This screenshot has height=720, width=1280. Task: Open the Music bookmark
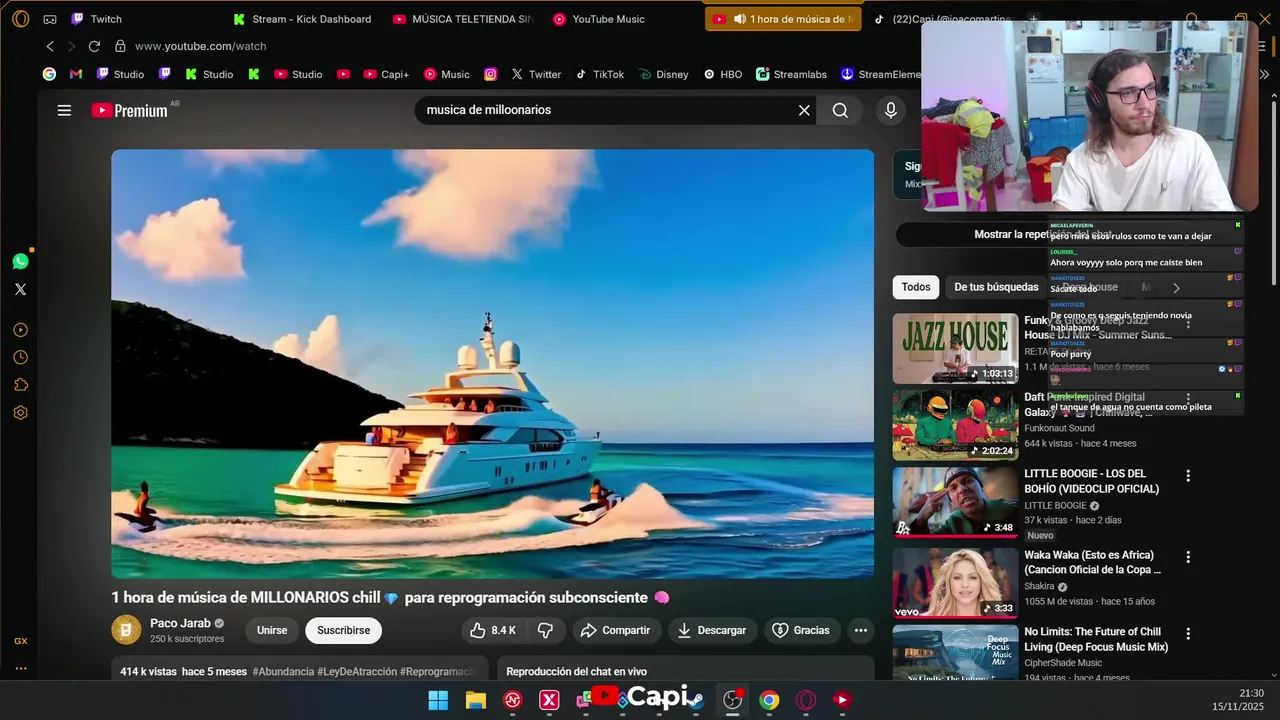446,74
